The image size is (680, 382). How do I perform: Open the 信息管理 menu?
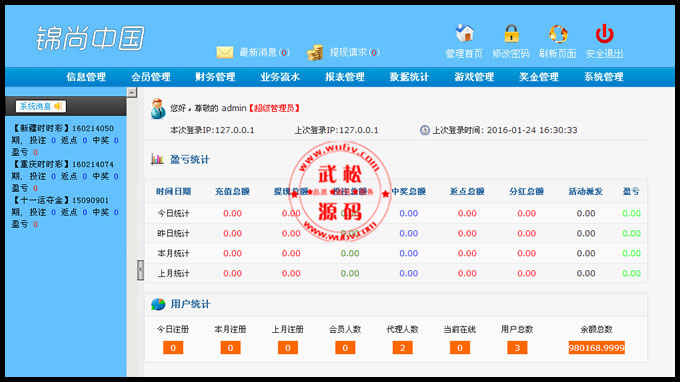pos(86,77)
